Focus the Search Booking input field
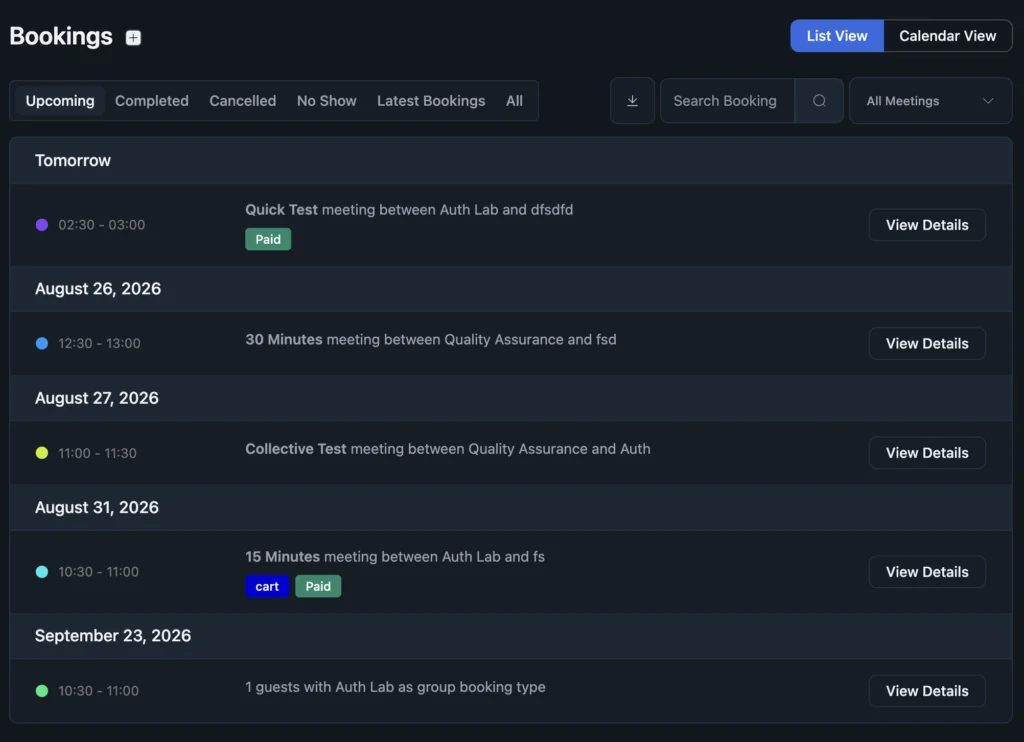 728,101
